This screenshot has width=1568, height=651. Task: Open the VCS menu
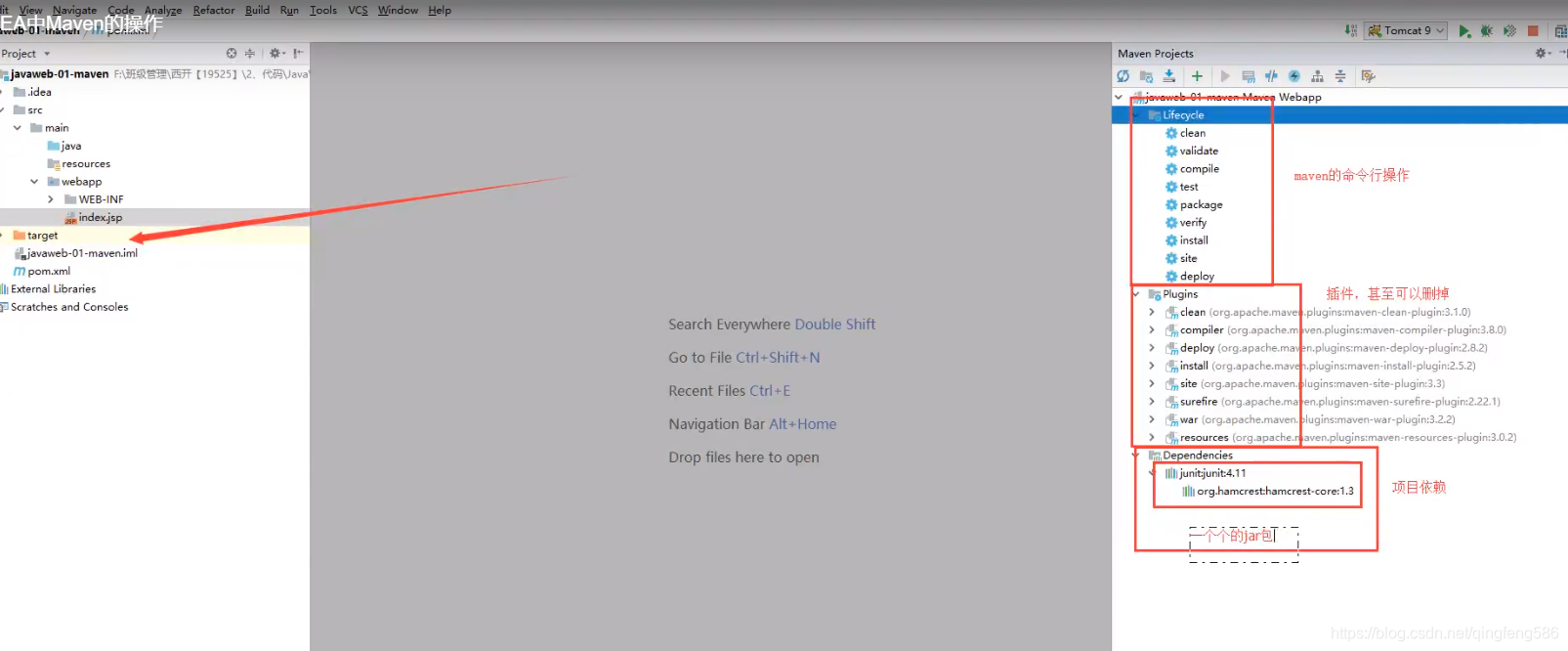358,10
